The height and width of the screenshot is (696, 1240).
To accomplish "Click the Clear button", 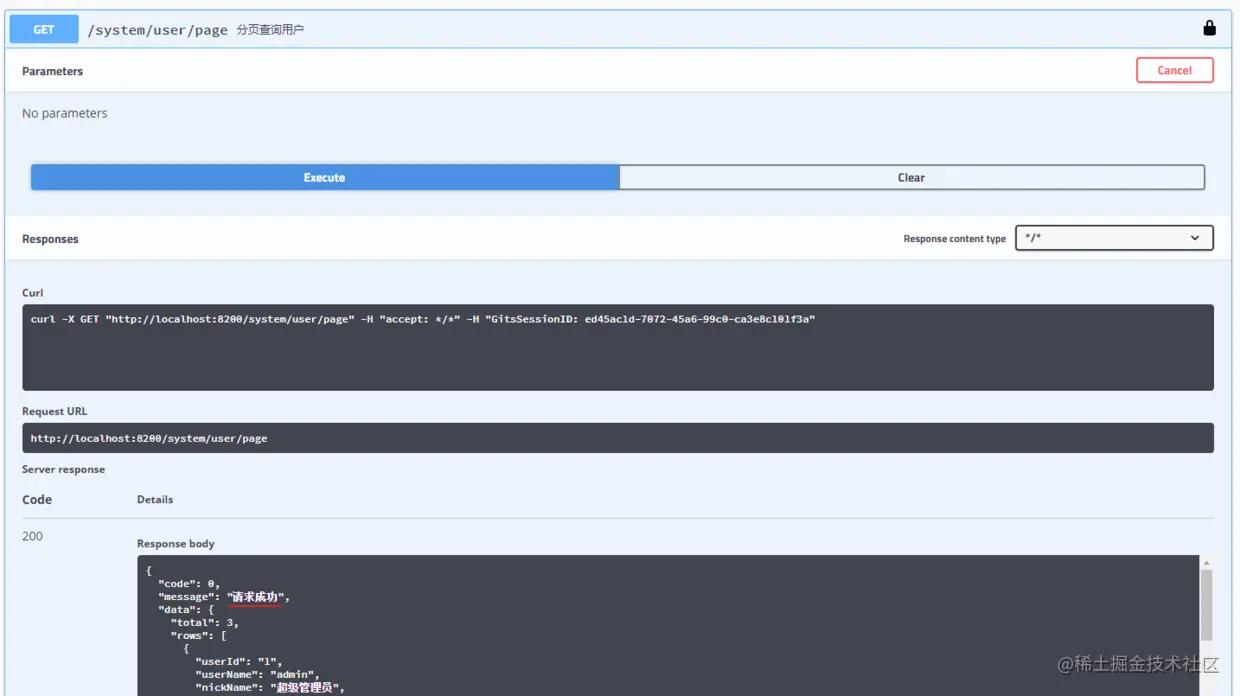I will tap(911, 177).
